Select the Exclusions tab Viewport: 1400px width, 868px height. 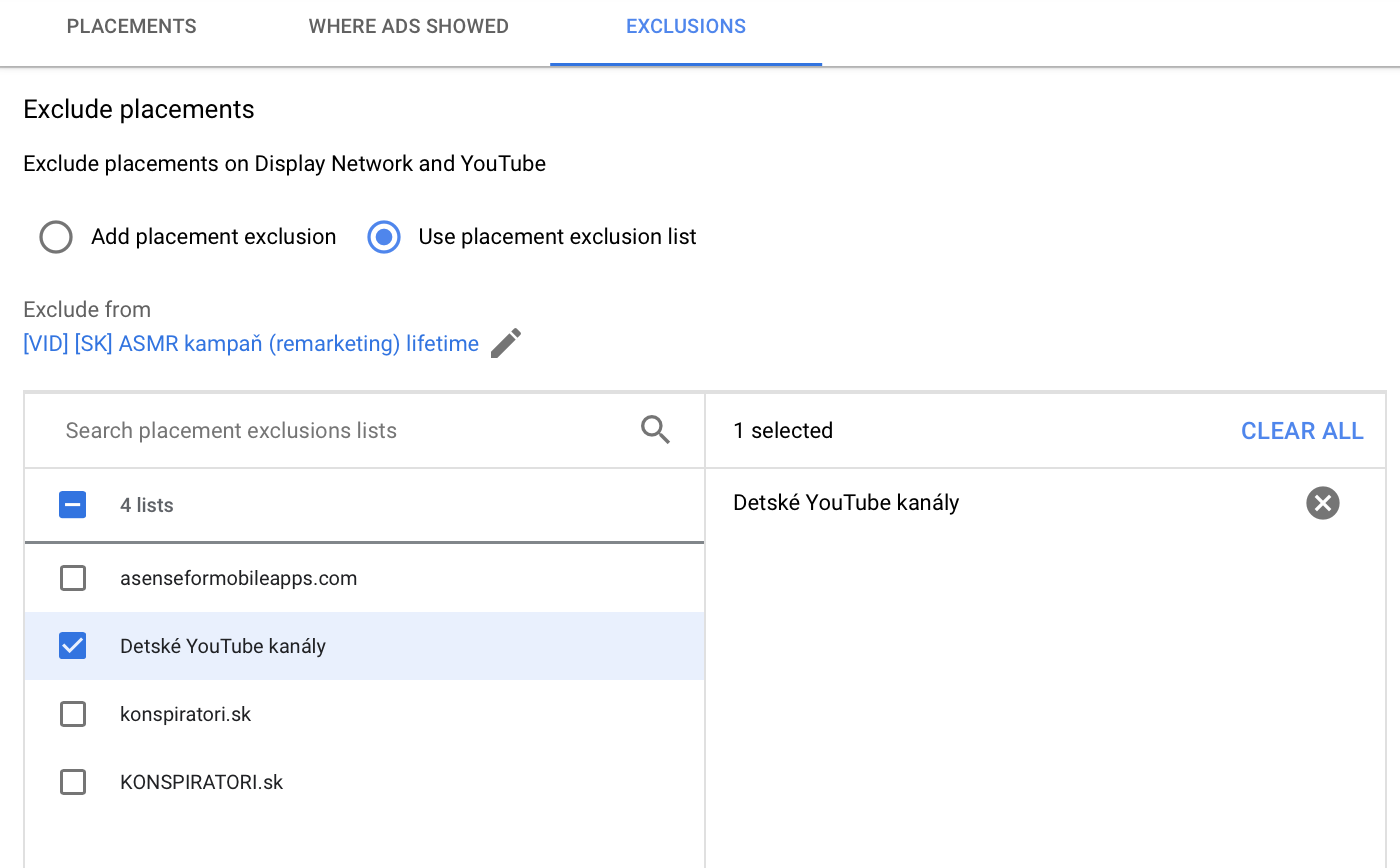click(x=686, y=27)
